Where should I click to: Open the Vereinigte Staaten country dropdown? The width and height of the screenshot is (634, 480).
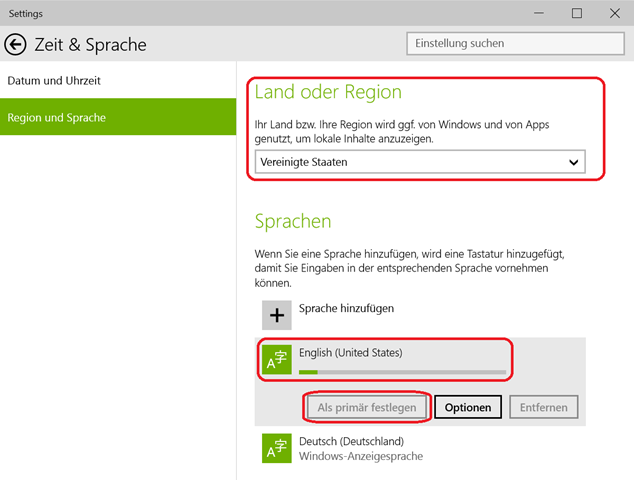pos(420,162)
